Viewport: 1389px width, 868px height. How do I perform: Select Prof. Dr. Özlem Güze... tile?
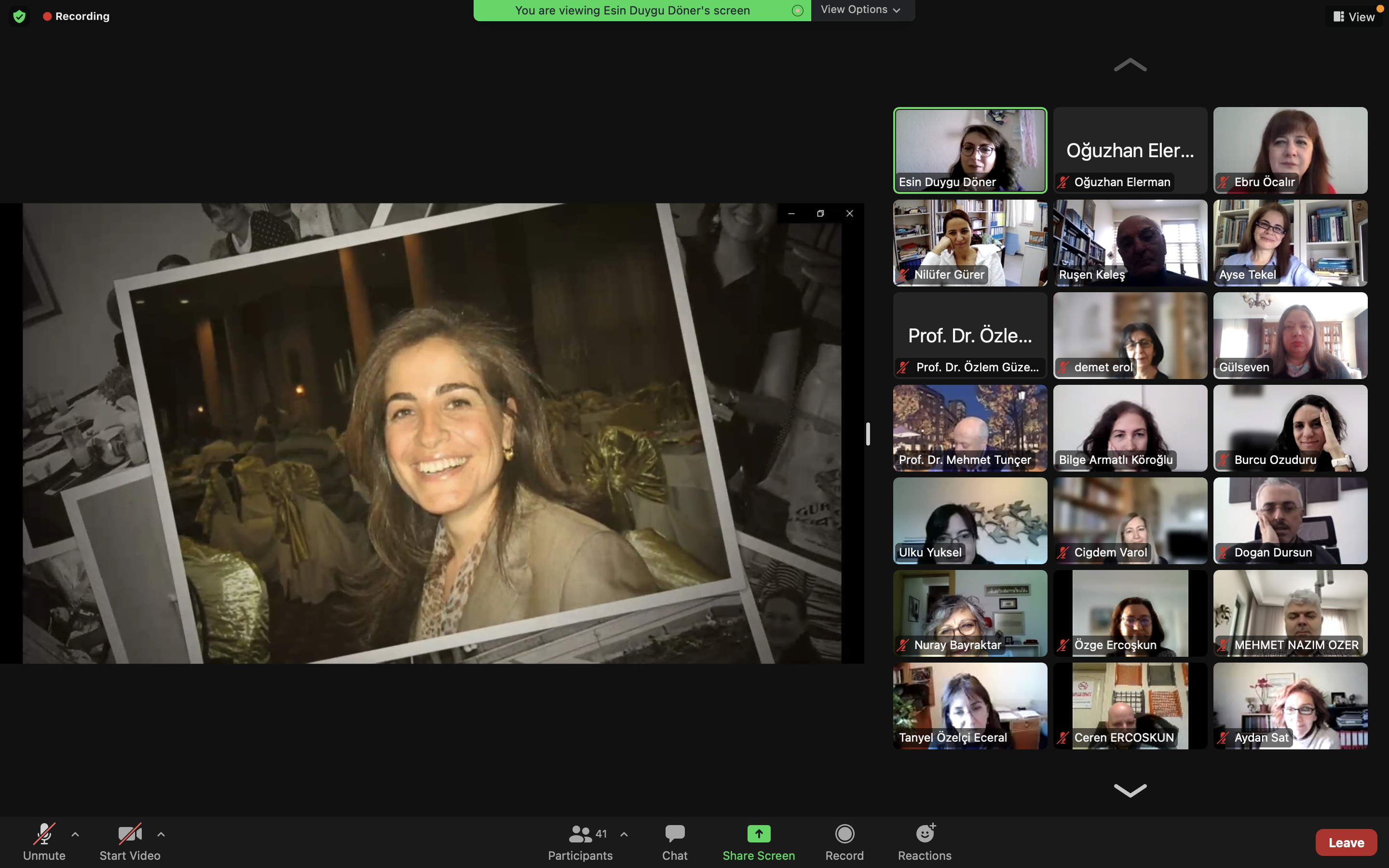970,336
